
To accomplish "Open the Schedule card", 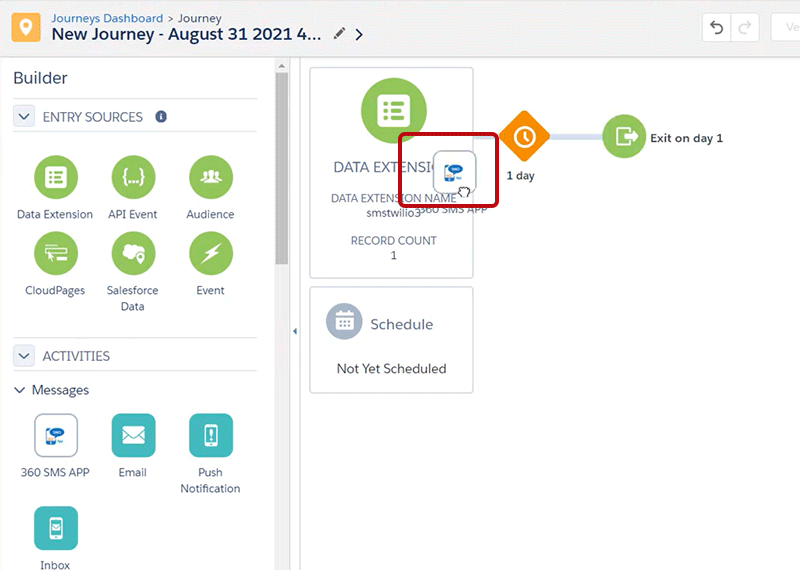I will (x=391, y=340).
